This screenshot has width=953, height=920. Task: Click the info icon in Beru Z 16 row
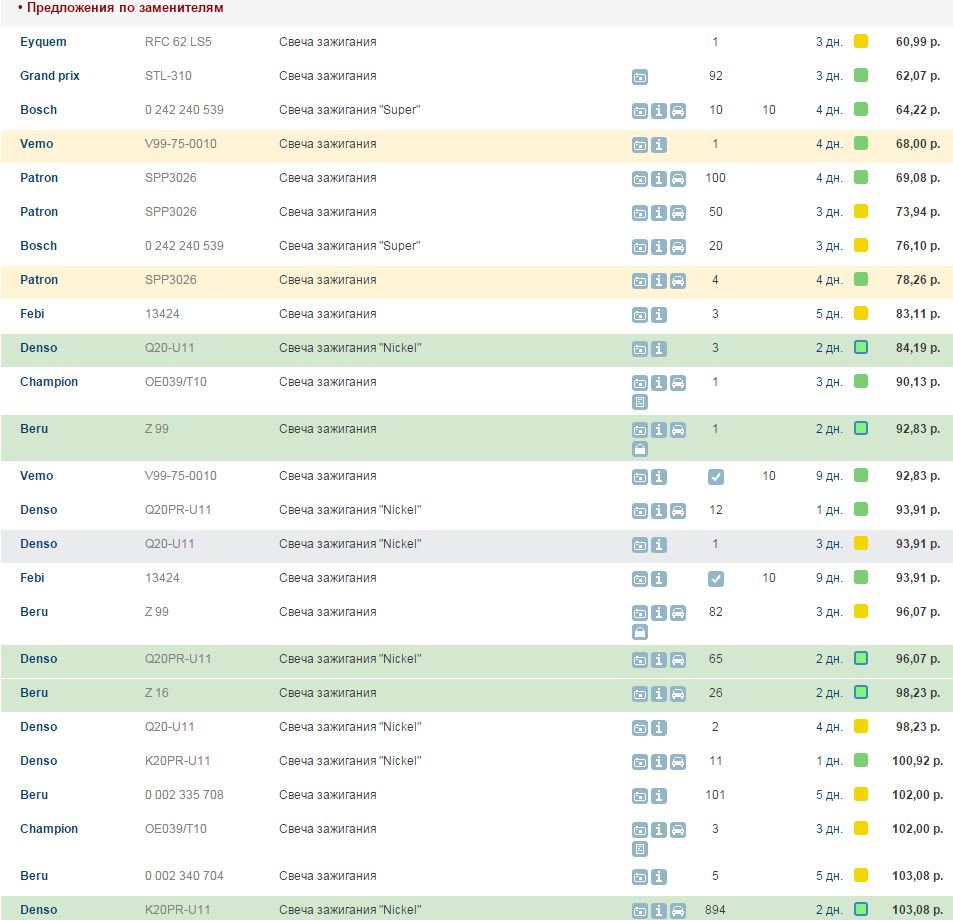(658, 694)
